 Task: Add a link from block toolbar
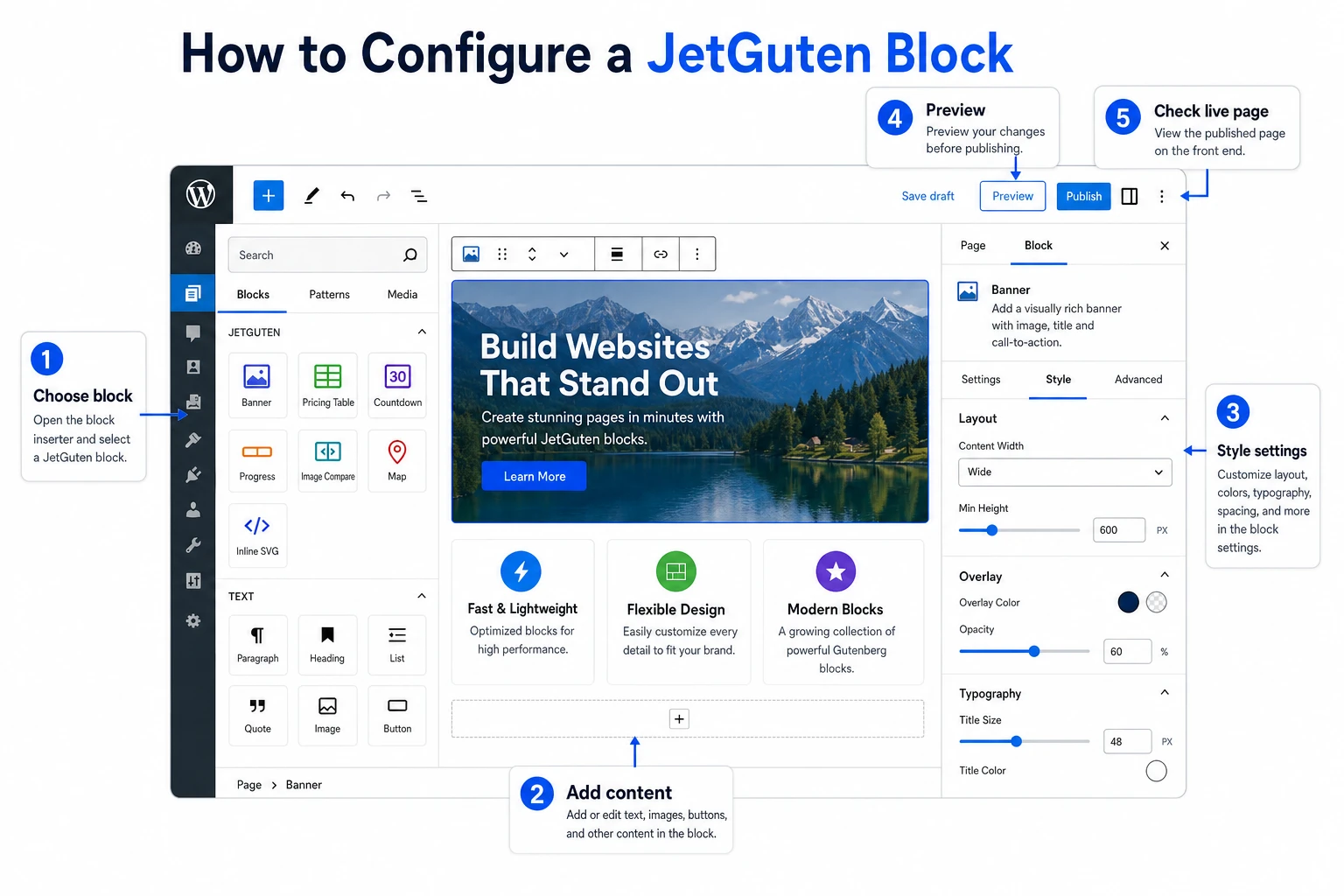[x=661, y=254]
